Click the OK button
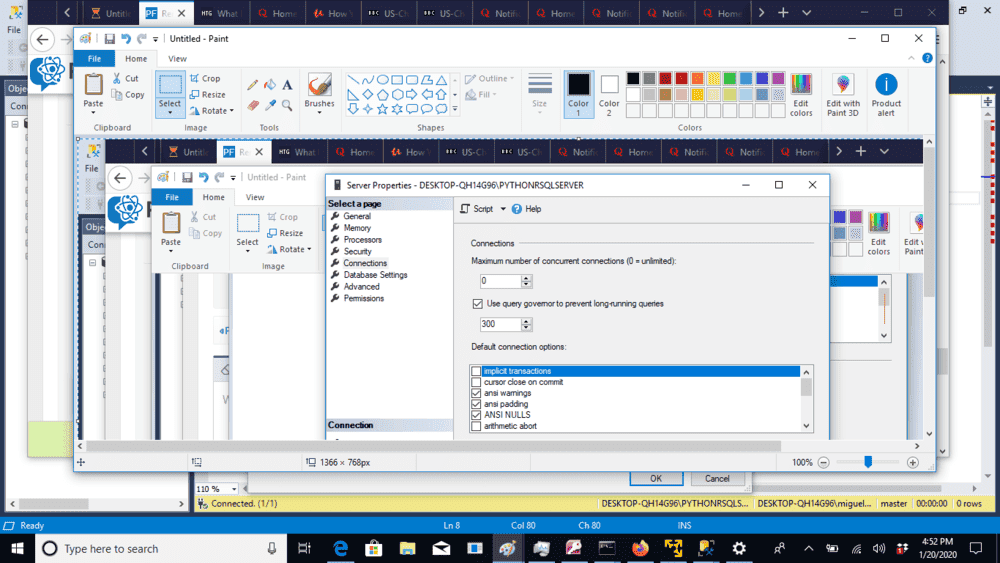 click(655, 479)
